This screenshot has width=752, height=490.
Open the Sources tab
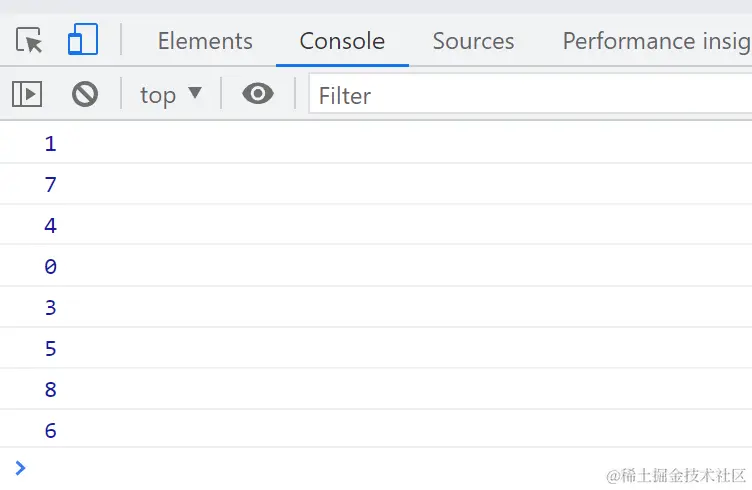coord(473,41)
